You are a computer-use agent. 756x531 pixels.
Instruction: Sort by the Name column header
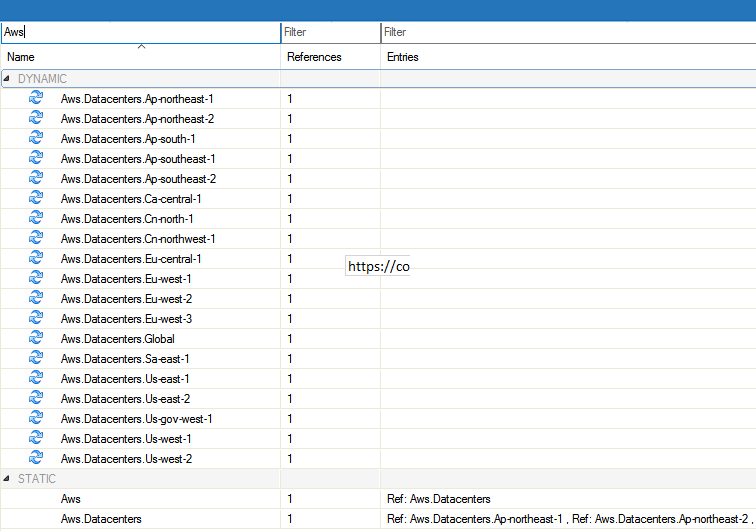141,57
